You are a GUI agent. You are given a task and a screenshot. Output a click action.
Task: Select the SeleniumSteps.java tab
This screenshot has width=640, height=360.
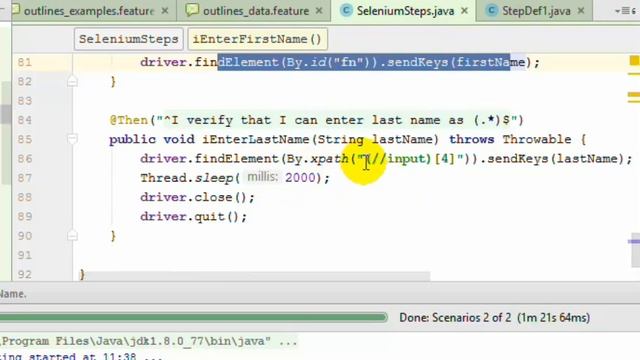click(x=405, y=11)
